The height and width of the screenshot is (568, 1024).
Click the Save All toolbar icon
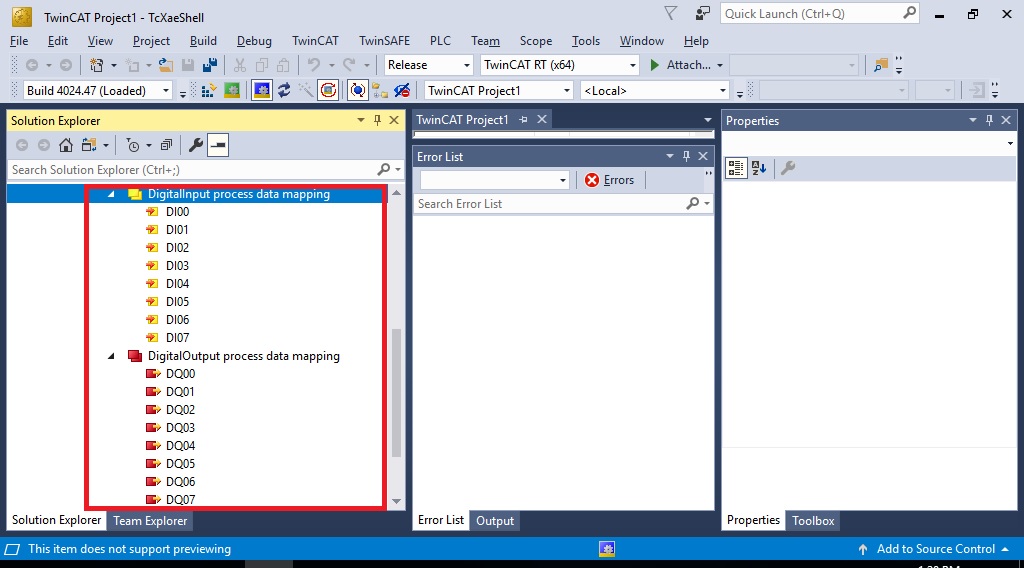(x=210, y=65)
